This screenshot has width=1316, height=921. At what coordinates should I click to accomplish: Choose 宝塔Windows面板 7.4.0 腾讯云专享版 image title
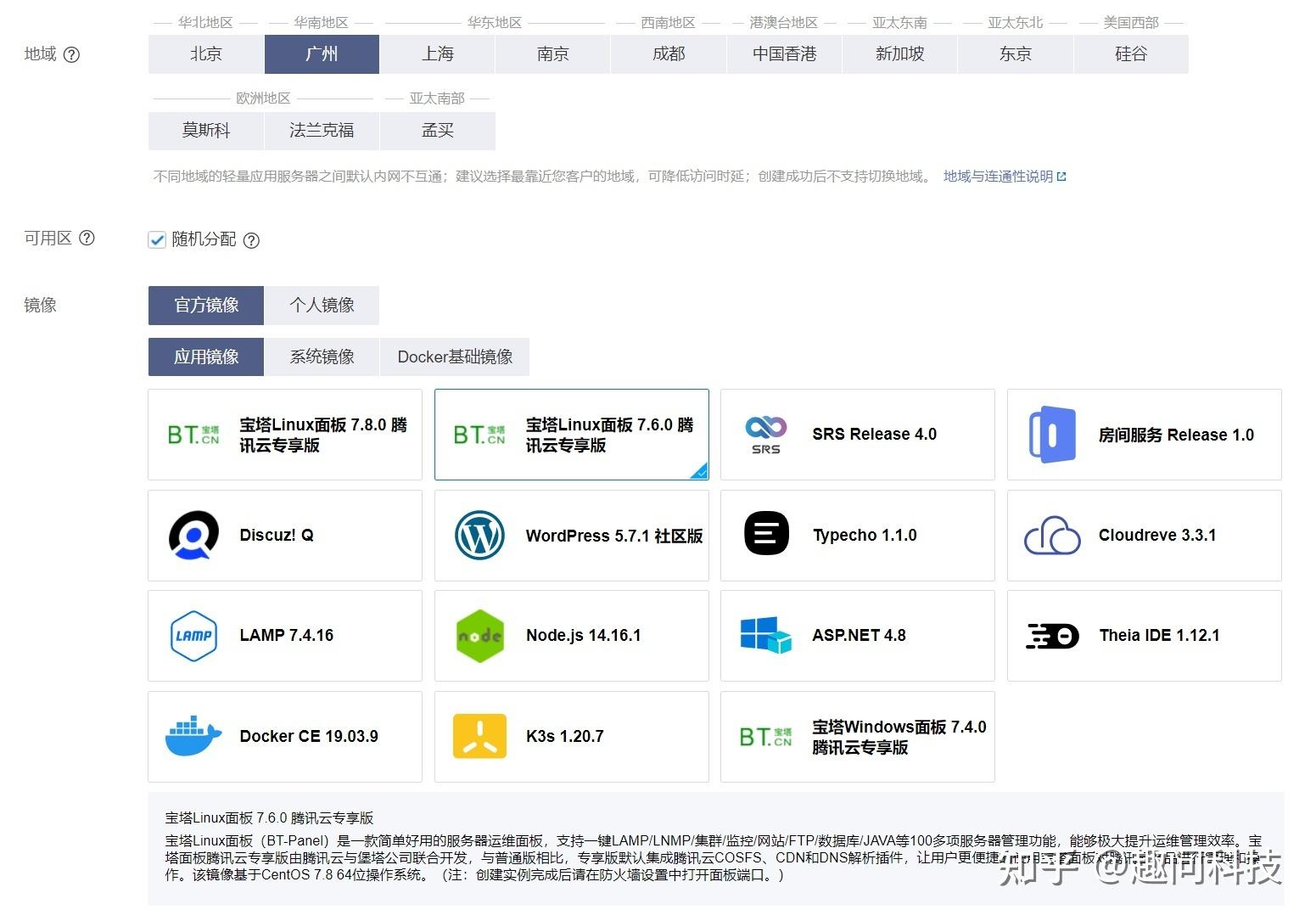pos(899,737)
